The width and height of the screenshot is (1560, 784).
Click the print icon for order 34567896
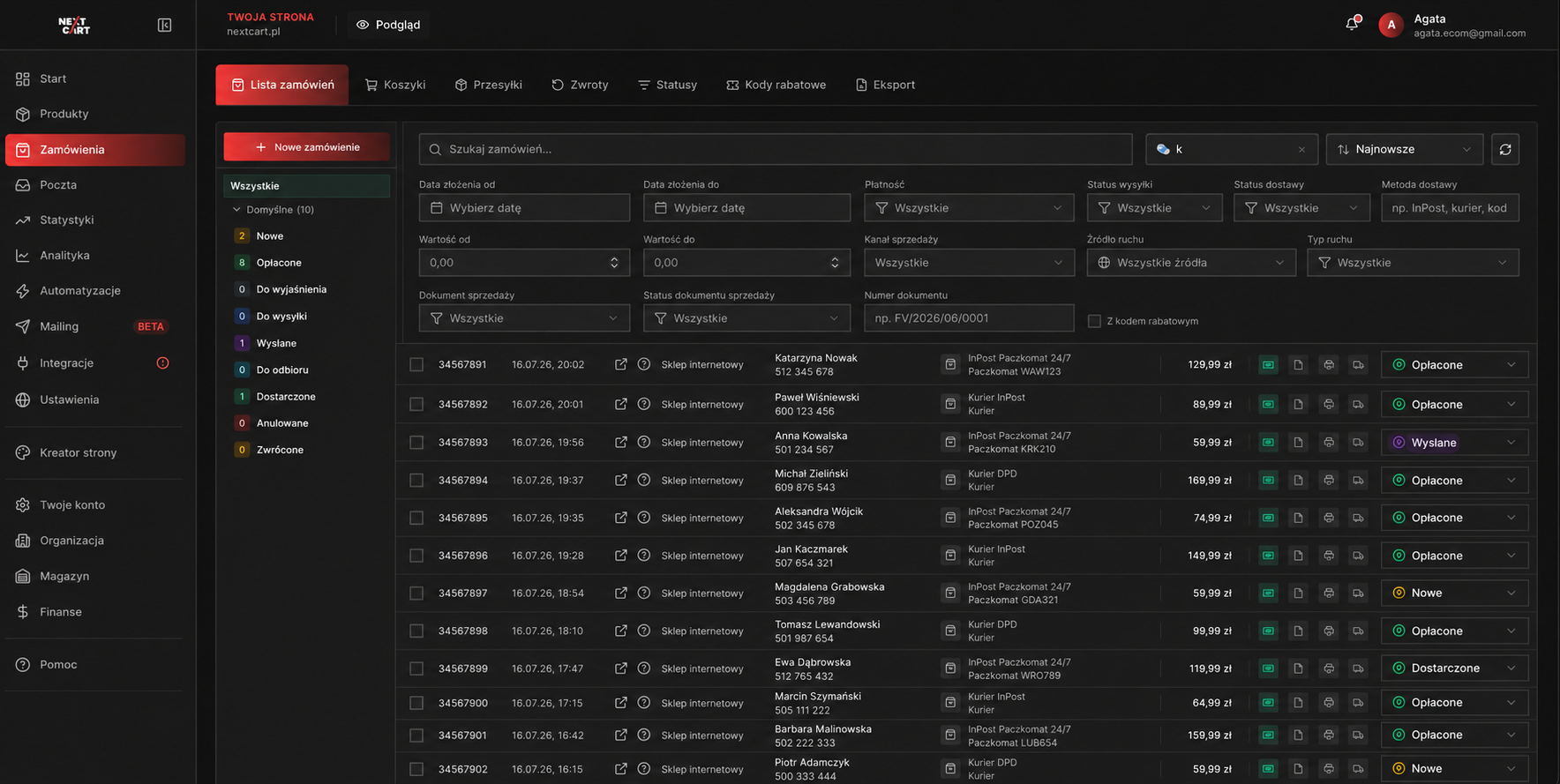1329,556
